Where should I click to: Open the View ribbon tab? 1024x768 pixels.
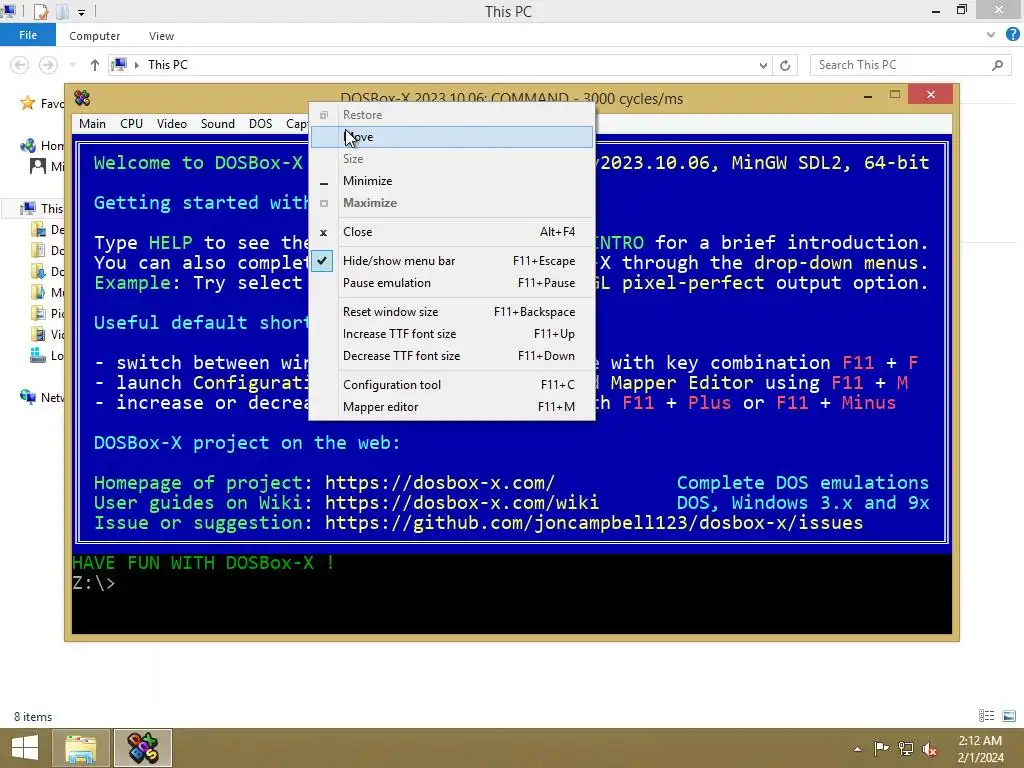coord(161,36)
